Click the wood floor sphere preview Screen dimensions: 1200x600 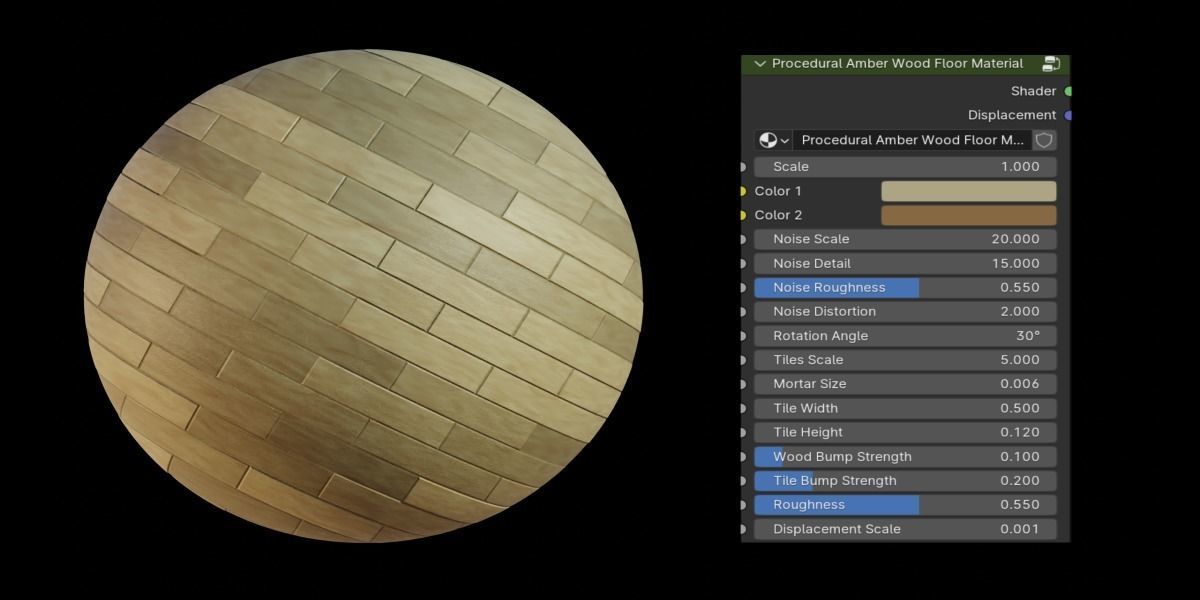pos(363,296)
